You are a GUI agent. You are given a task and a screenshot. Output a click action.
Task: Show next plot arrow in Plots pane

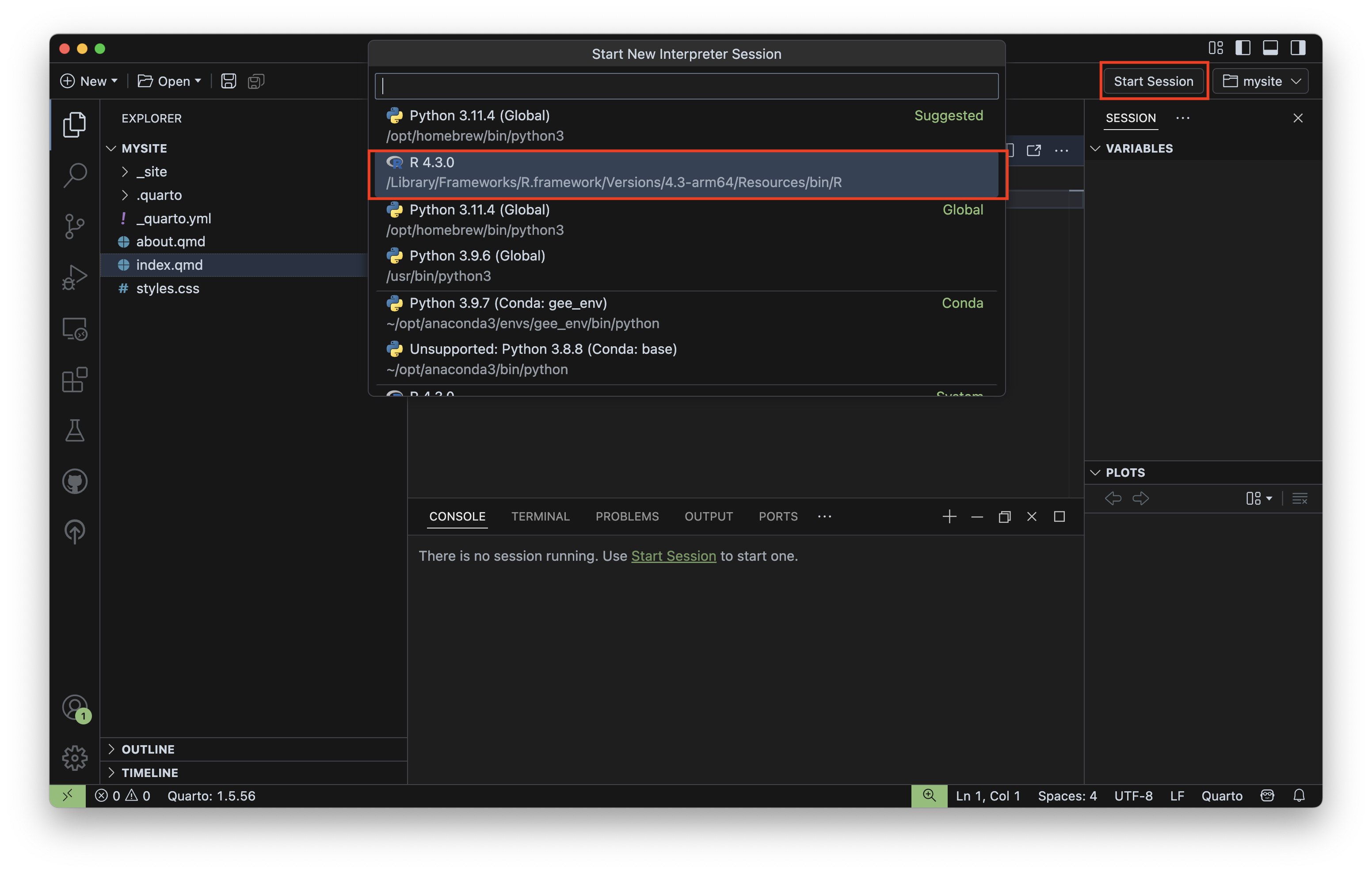tap(1141, 498)
